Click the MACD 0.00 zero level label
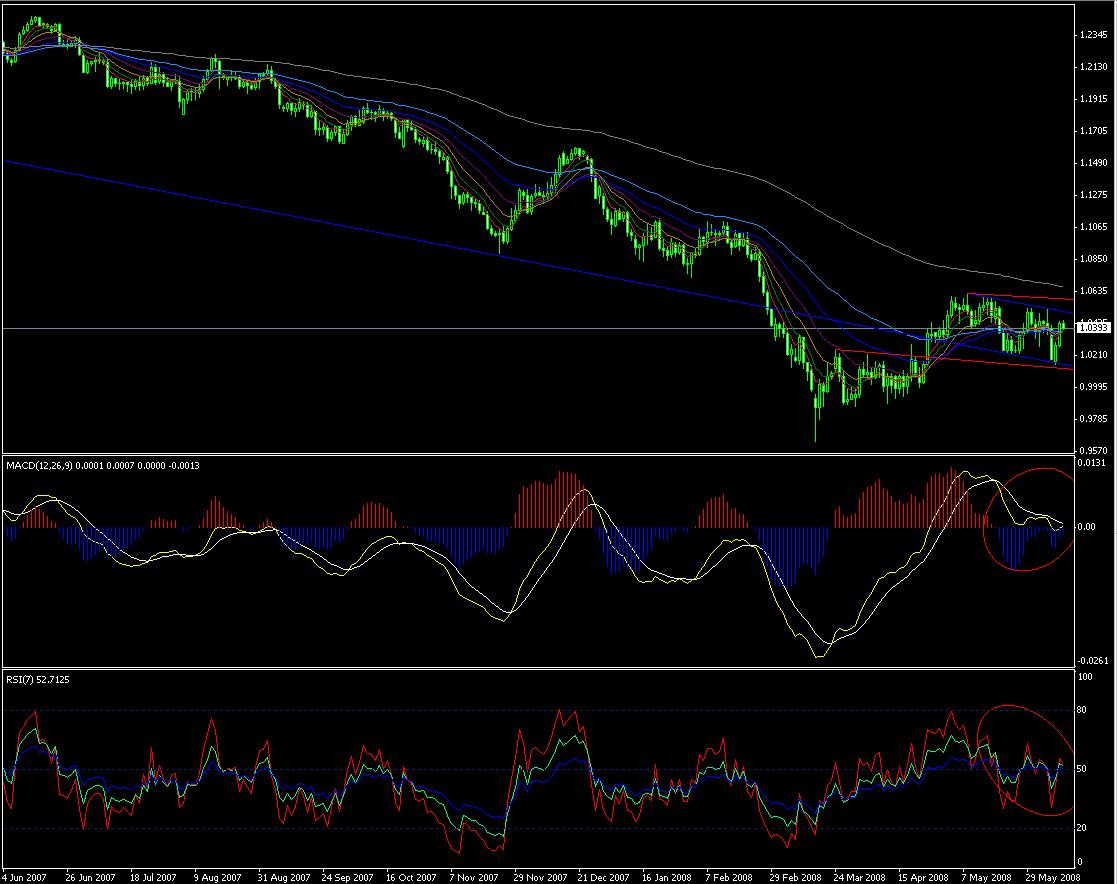Screen dimensions: 1117x884 pos(1086,526)
